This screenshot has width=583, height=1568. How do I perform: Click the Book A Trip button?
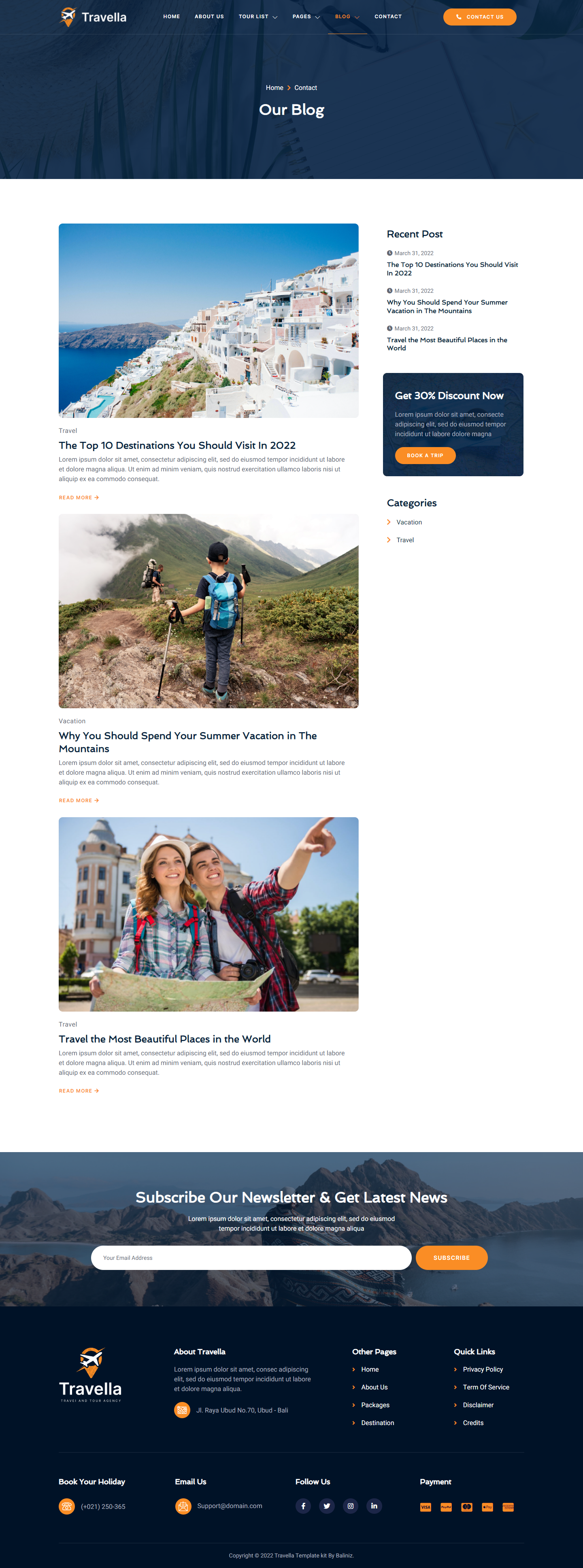[426, 455]
